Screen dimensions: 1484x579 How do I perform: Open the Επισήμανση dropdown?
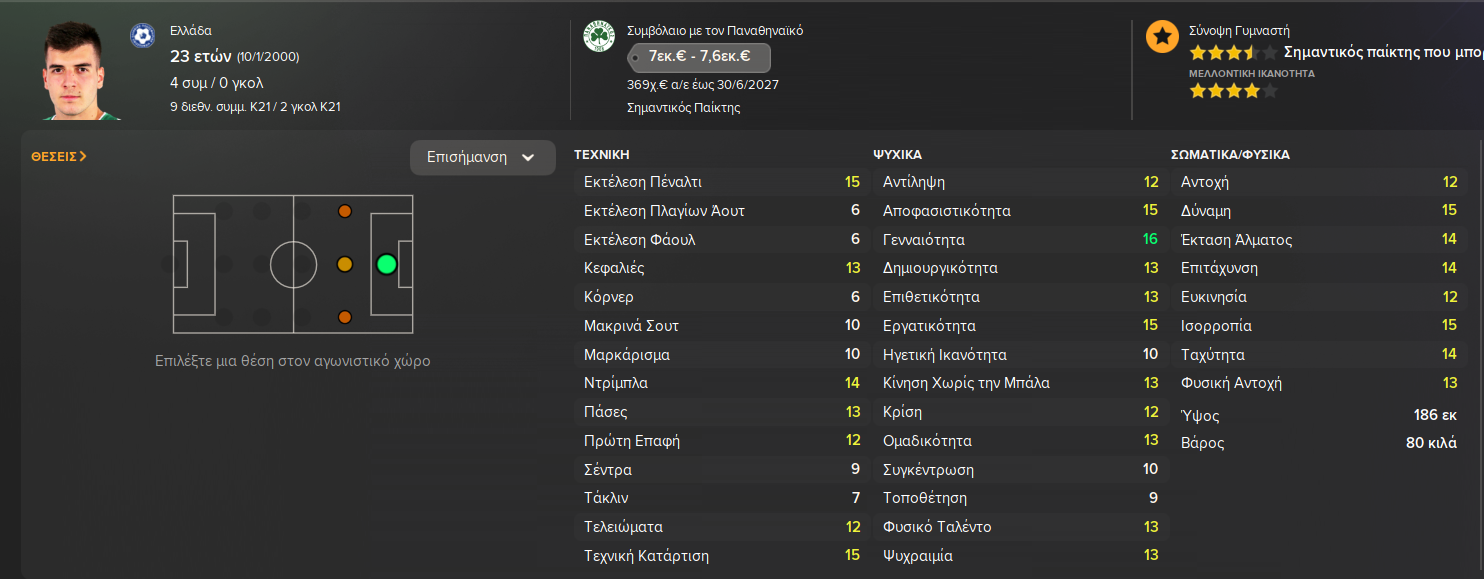click(482, 157)
